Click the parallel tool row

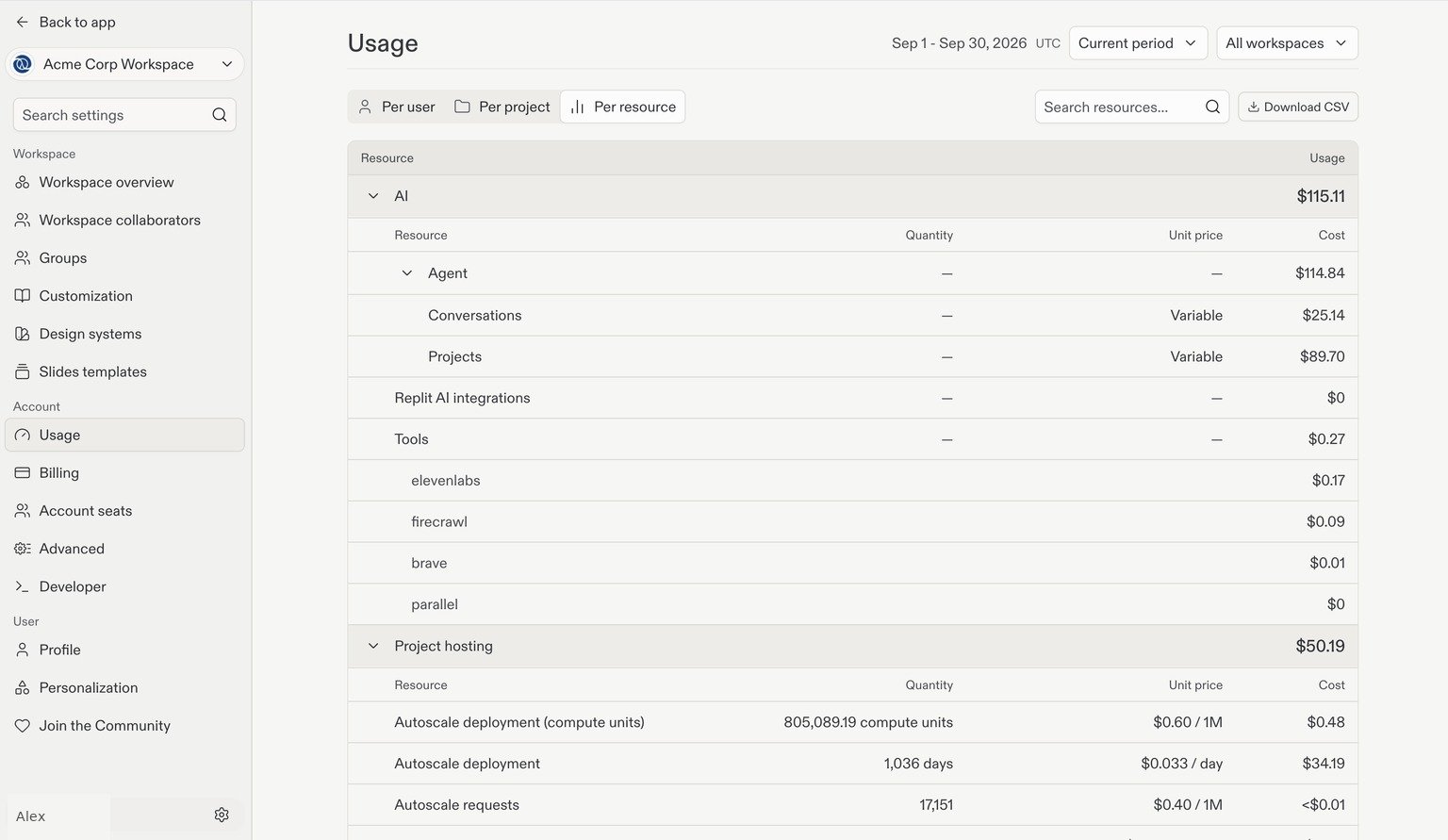[x=852, y=604]
